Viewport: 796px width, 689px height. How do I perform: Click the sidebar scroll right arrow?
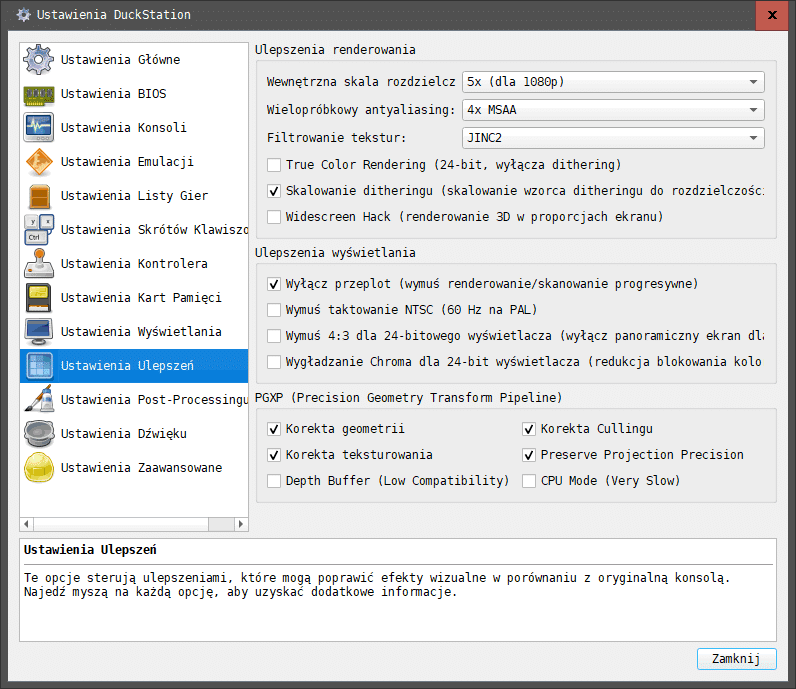[x=241, y=524]
